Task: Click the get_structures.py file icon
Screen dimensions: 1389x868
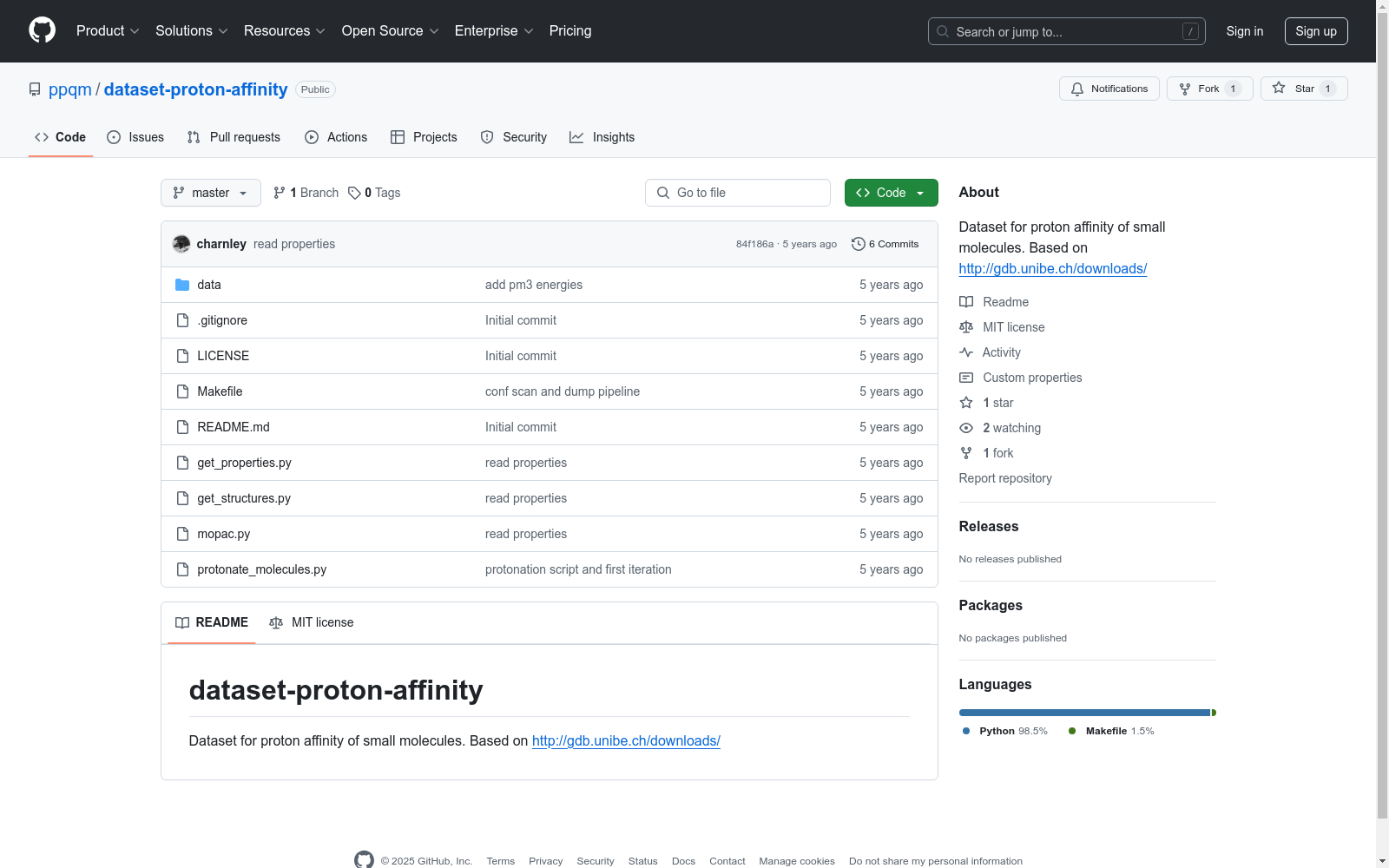Action: tap(182, 498)
